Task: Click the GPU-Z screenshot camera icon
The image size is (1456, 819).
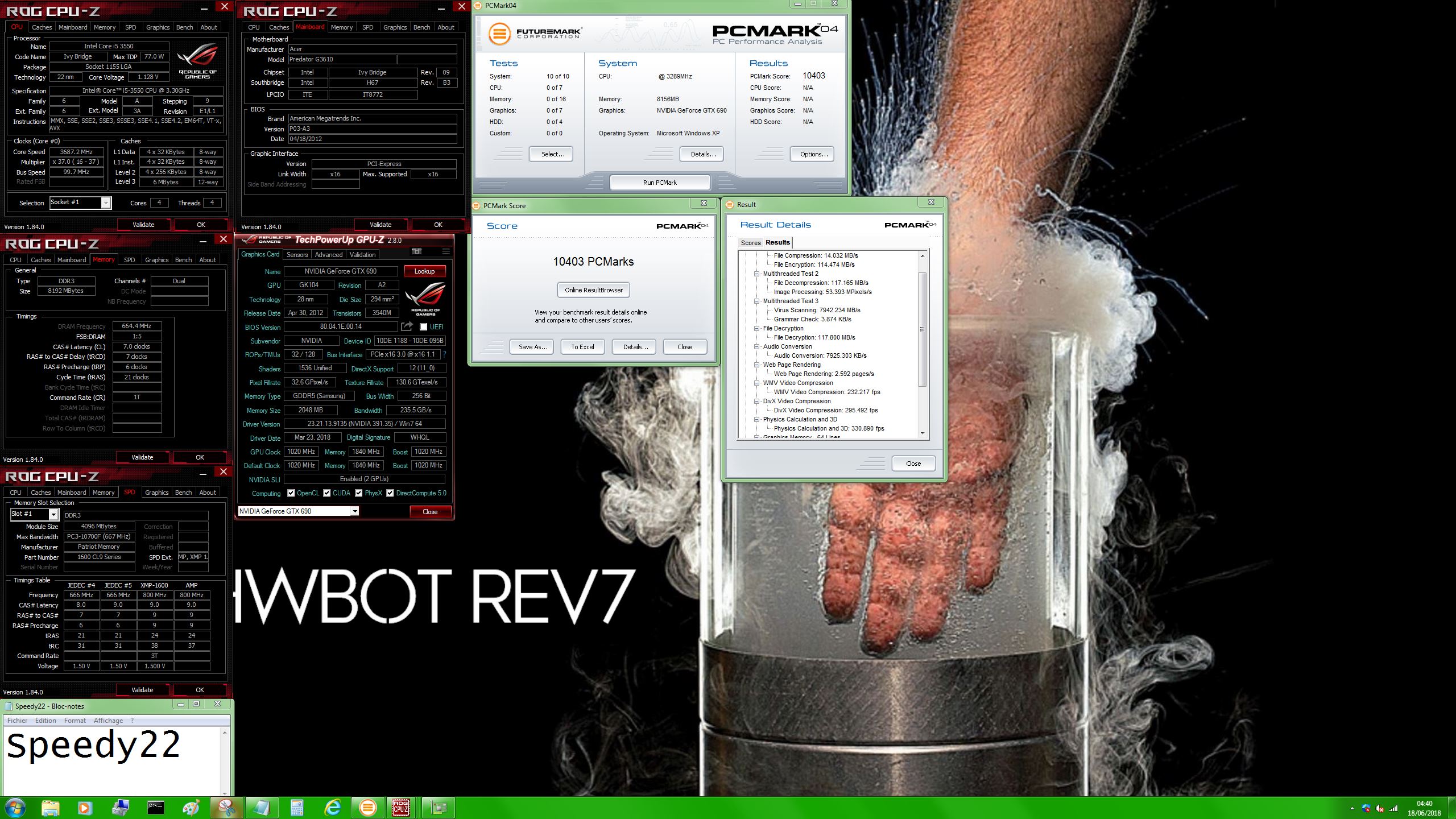Action: (417, 252)
